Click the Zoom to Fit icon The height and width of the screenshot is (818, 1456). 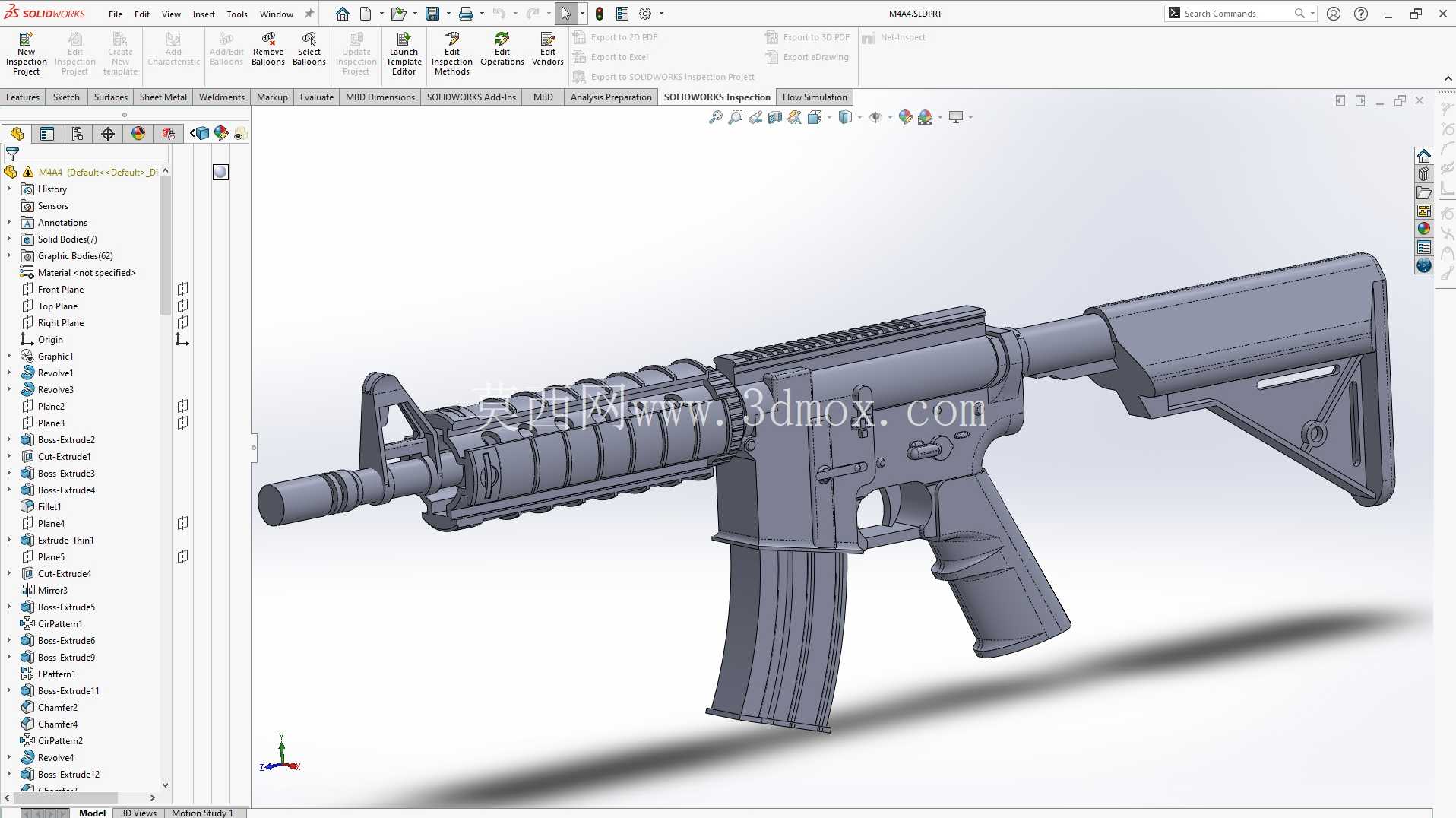(716, 117)
